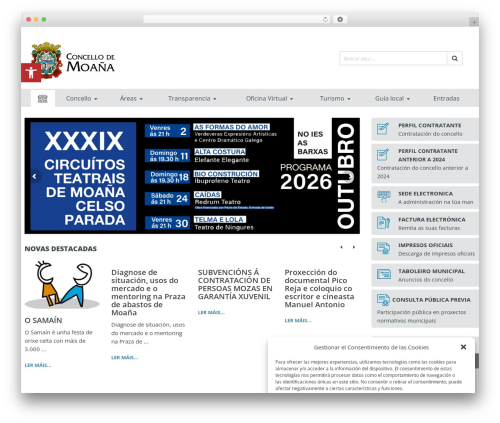This screenshot has width=500, height=423.
Task: Show previous Novas Destacadas items
Action: tap(341, 247)
